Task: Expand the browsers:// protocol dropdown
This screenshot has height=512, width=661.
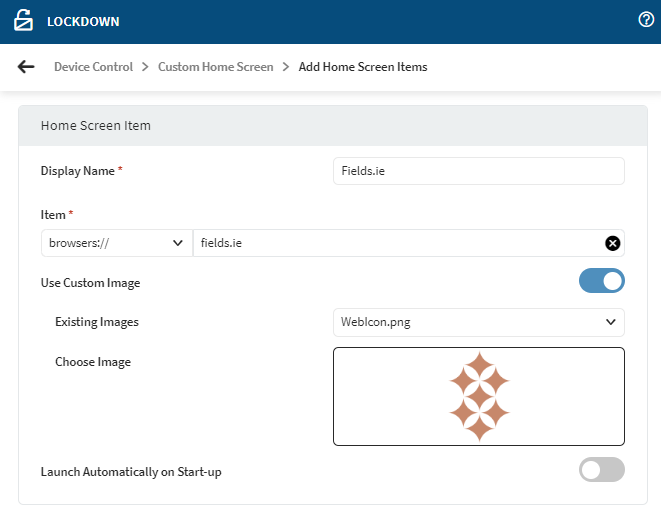Action: (x=115, y=243)
